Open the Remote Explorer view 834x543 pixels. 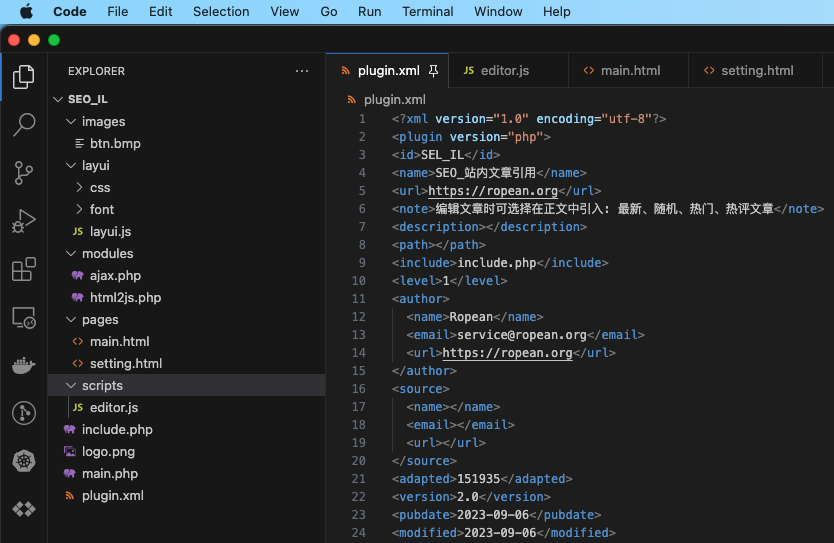pyautogui.click(x=24, y=318)
